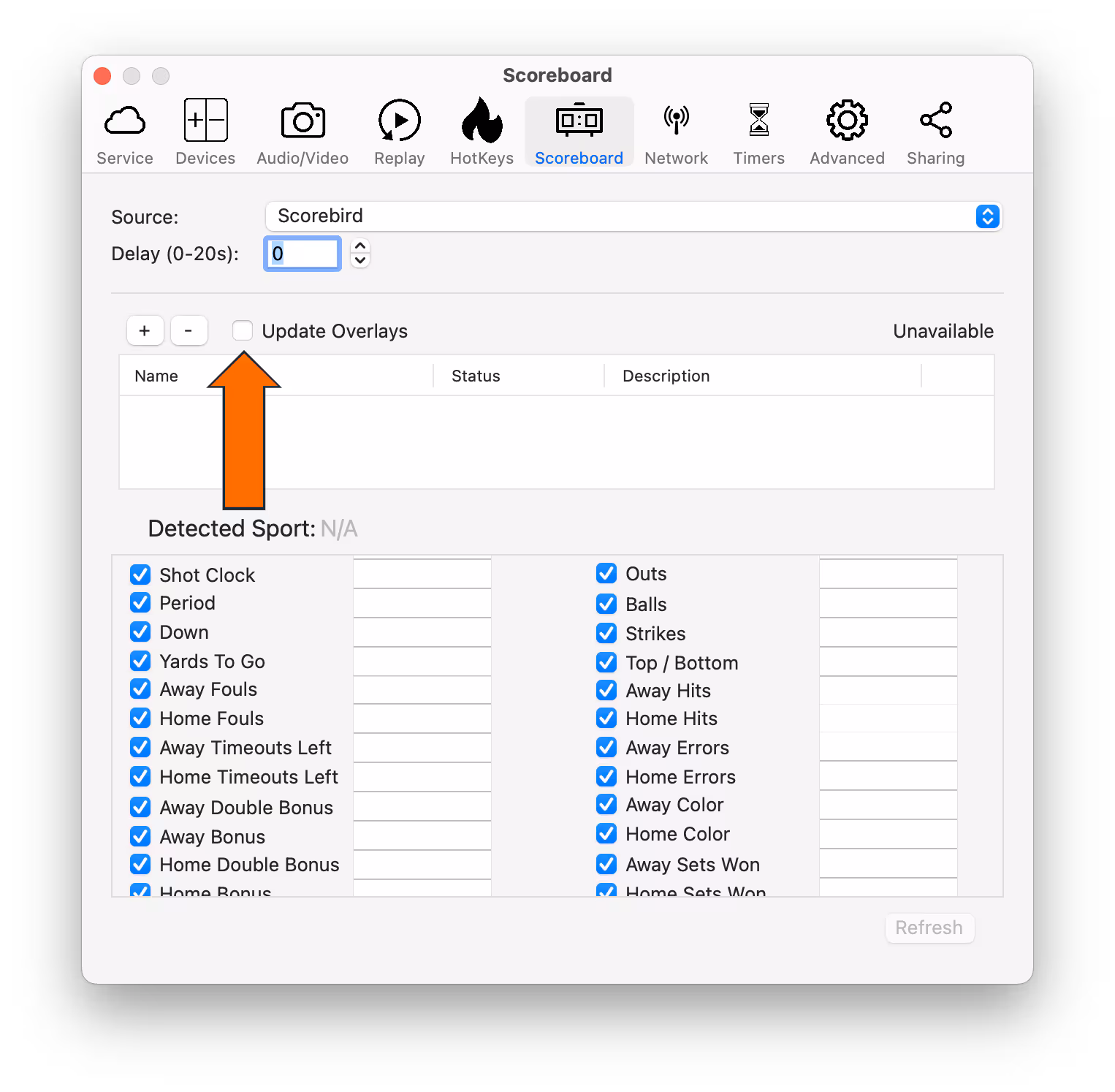1115x1092 pixels.
Task: Toggle the Away Color checkbox
Action: pos(606,804)
